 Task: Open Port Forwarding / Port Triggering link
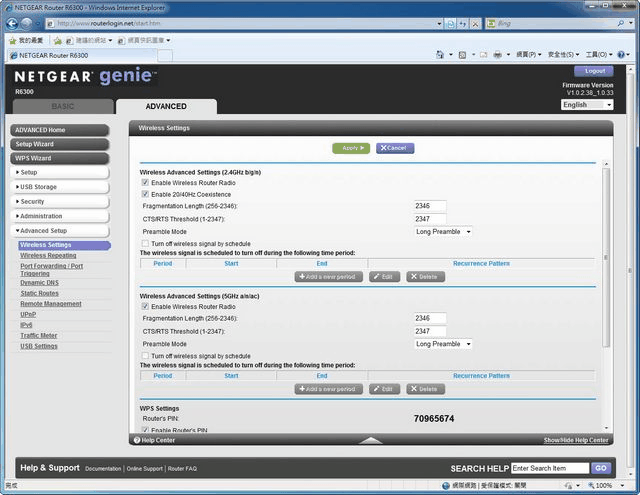click(x=51, y=270)
